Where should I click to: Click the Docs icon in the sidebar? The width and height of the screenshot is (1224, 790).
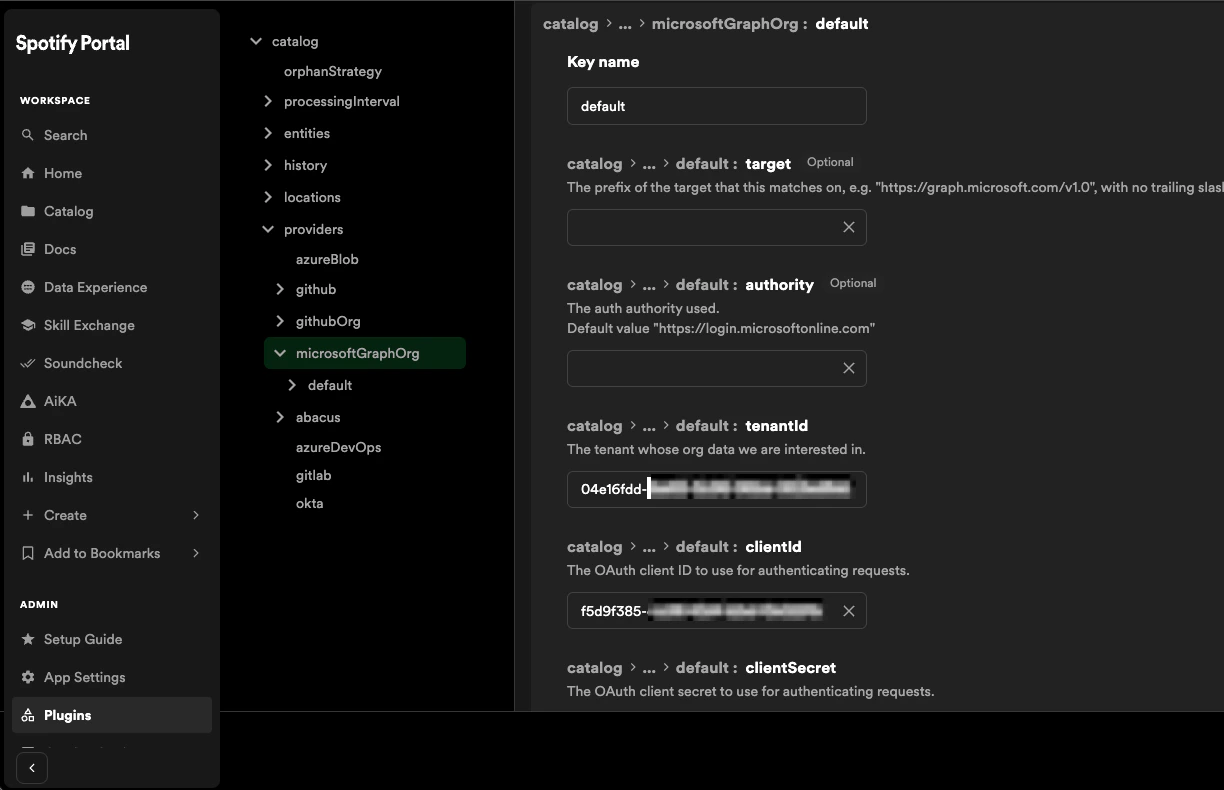(28, 249)
